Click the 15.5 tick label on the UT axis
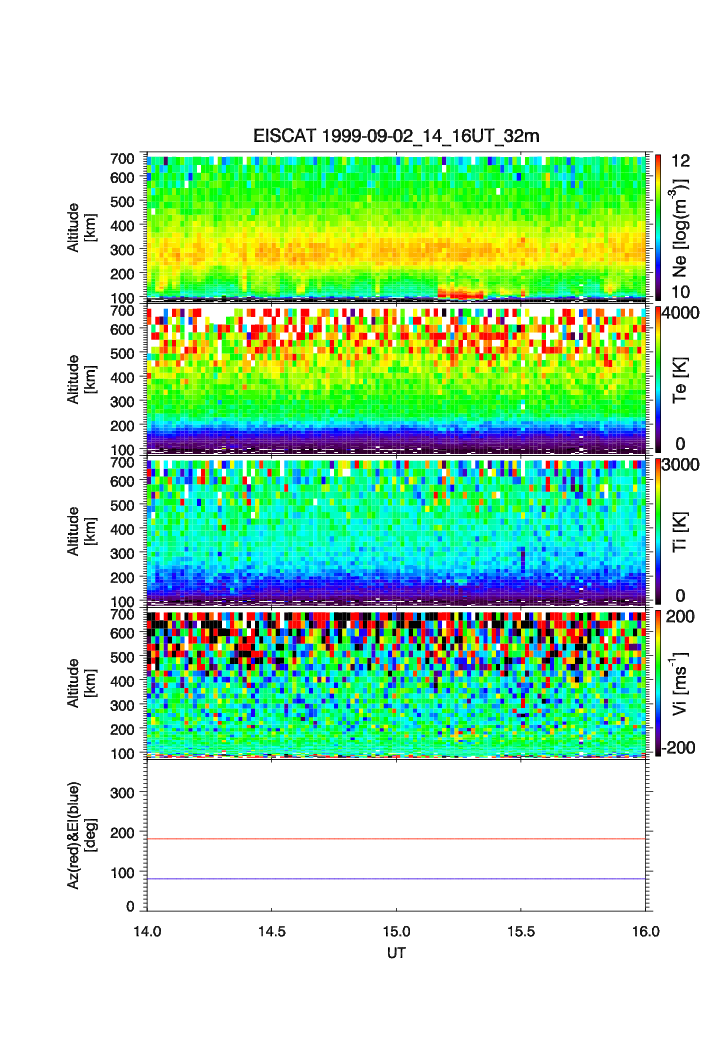The height and width of the screenshot is (1063, 708). 521,930
